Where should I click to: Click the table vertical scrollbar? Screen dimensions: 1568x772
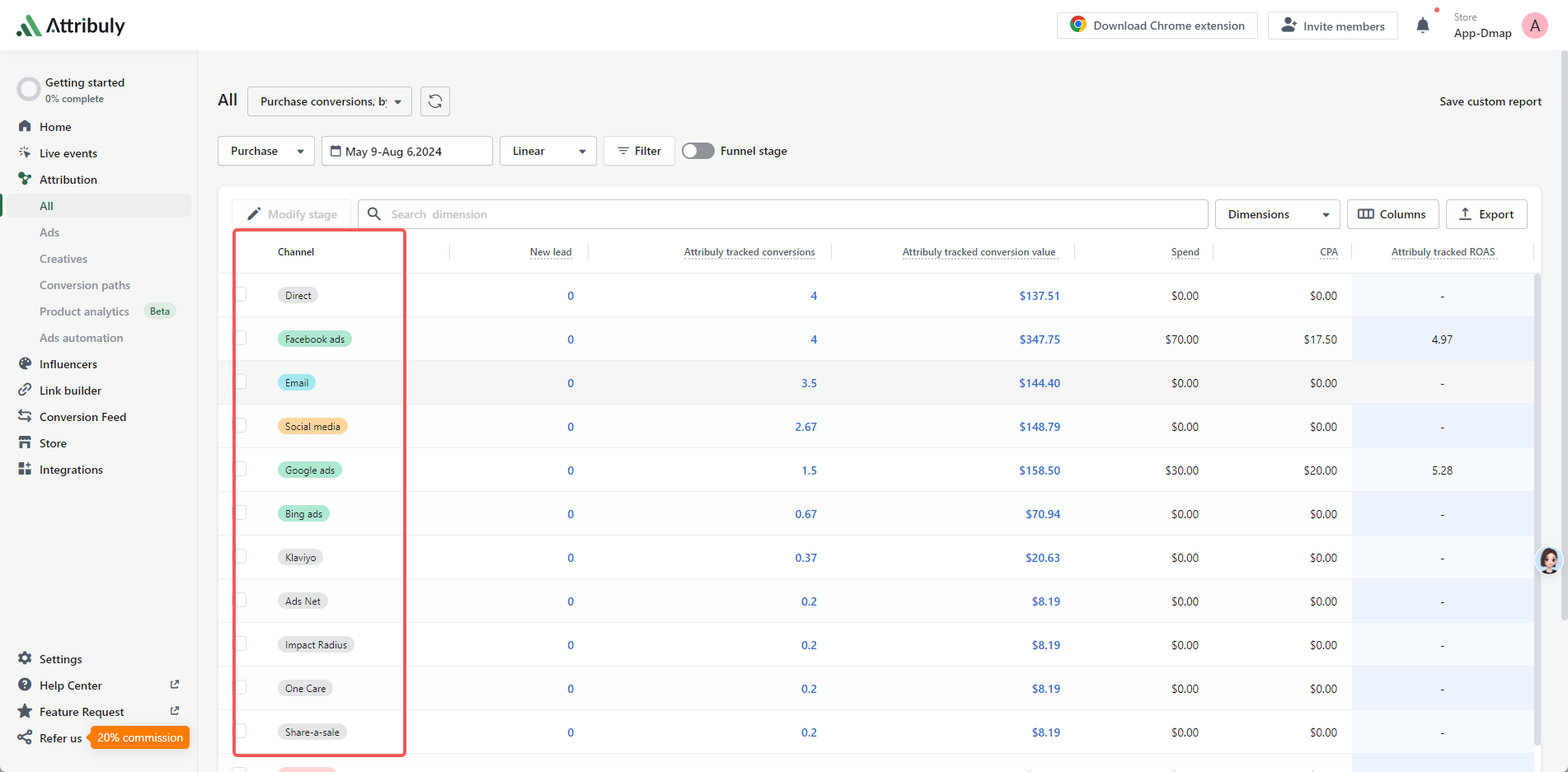[x=1537, y=509]
